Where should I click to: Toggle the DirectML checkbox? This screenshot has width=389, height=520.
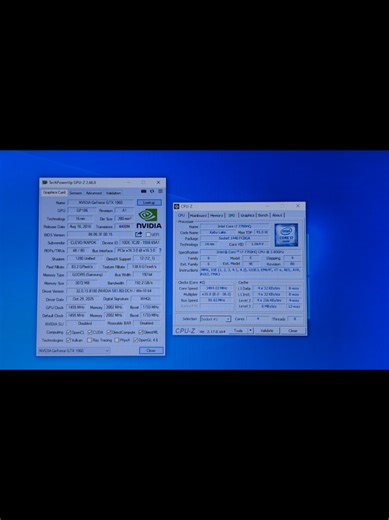(x=141, y=332)
